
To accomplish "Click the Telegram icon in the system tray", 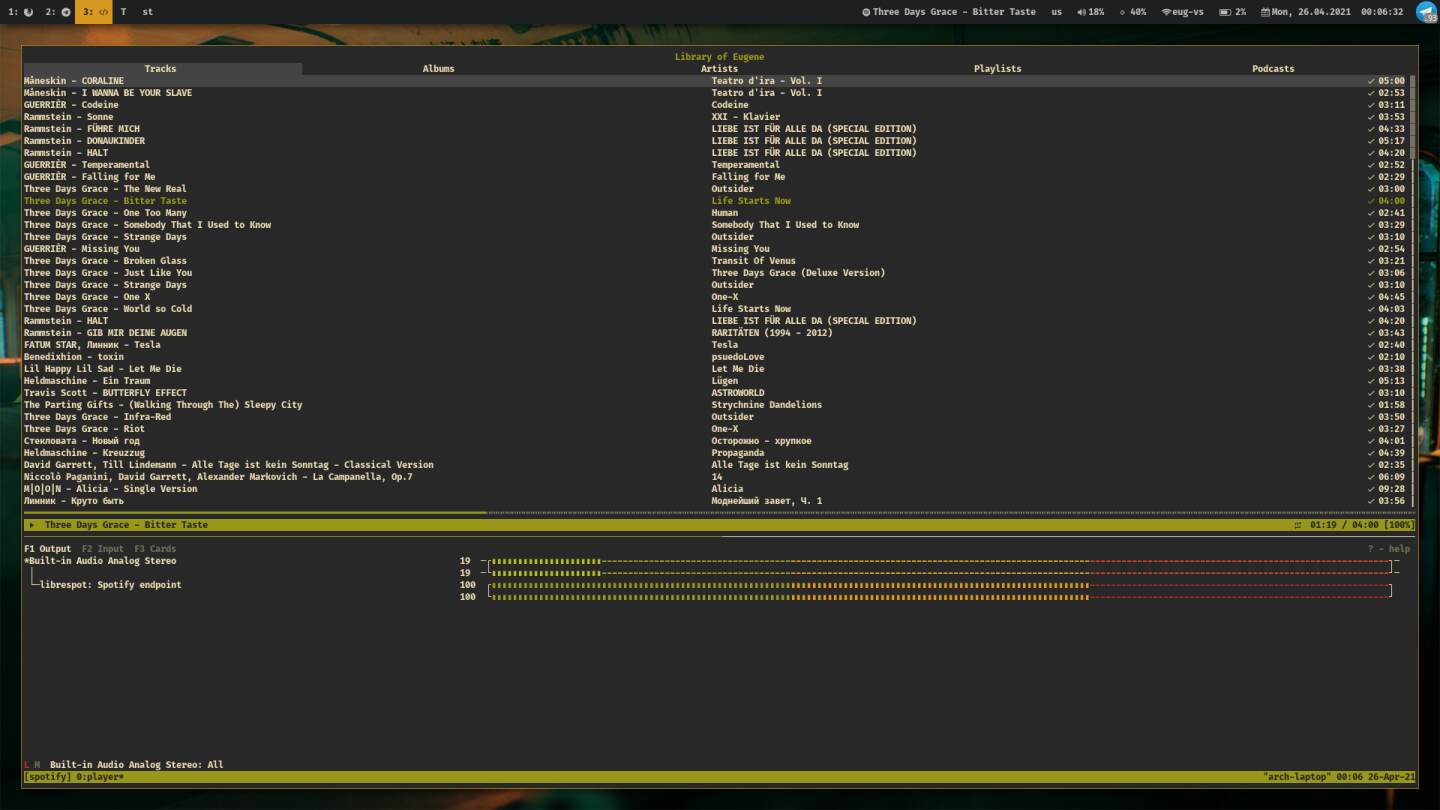I will [1425, 11].
